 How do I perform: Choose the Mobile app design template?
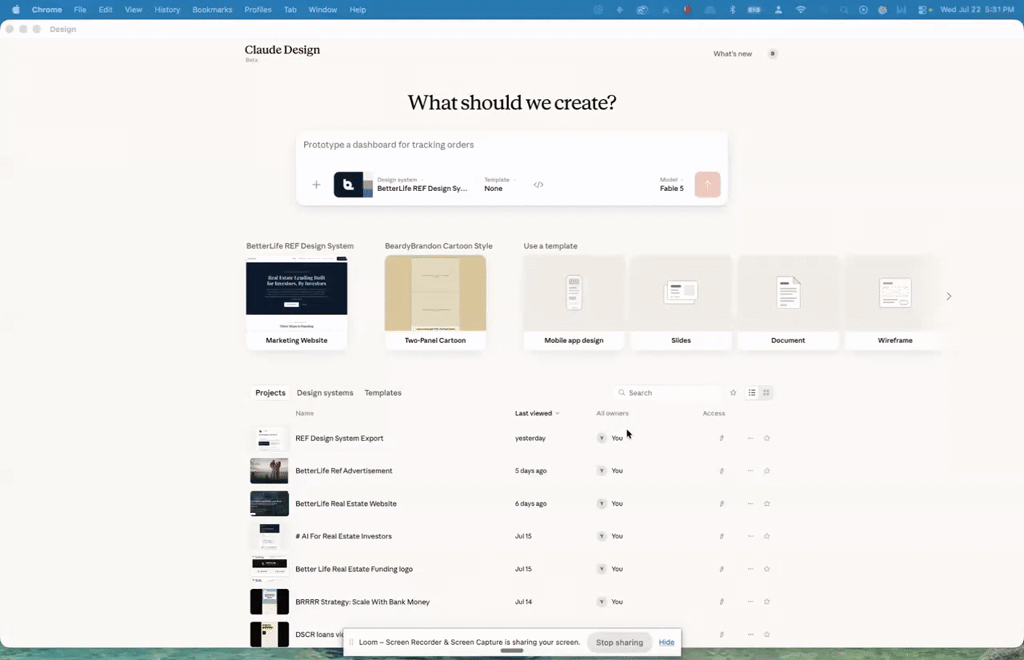(x=573, y=302)
